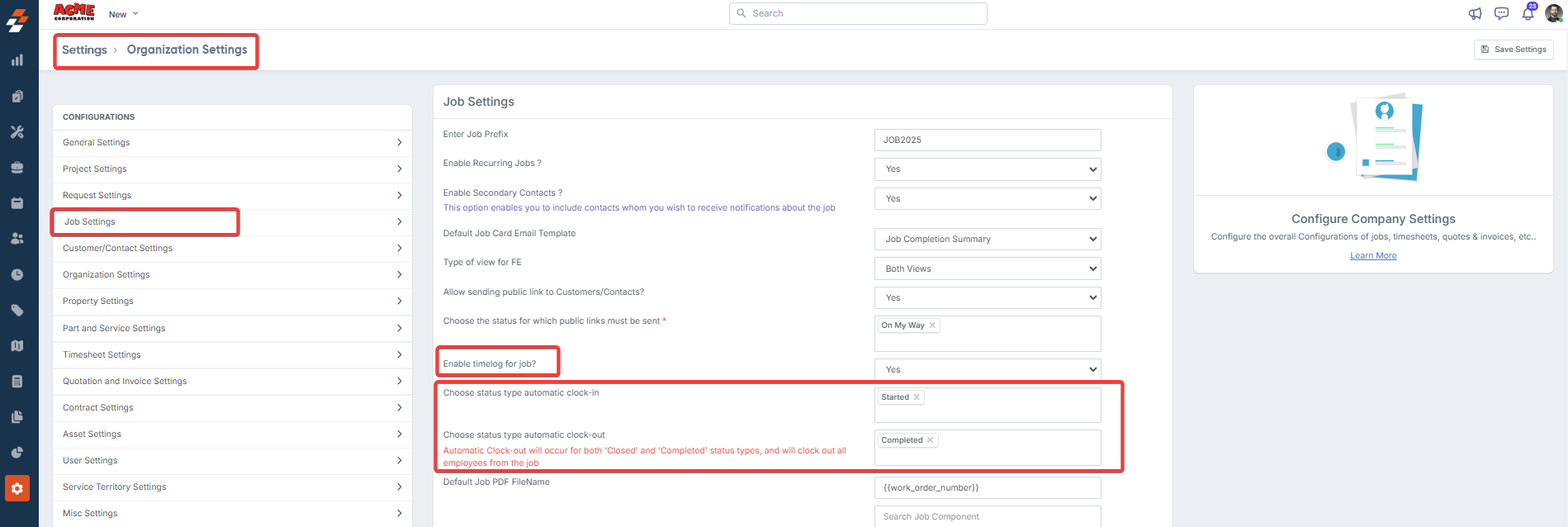Click the briefcase icon in sidebar
Screen dimensions: 1568x527
point(17,168)
